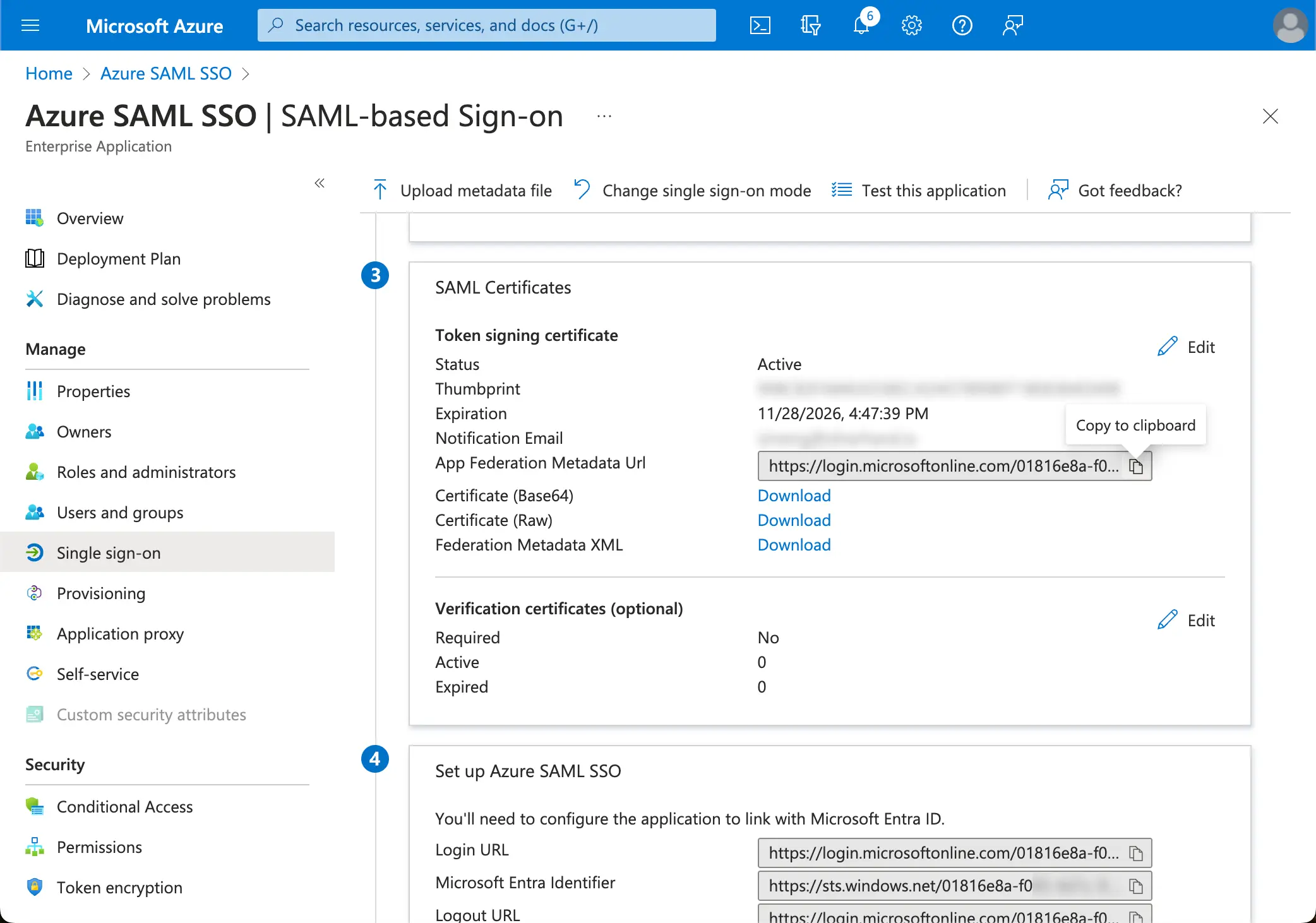Download the Certificate Base64 file
Viewport: 1316px width, 923px height.
[x=793, y=495]
